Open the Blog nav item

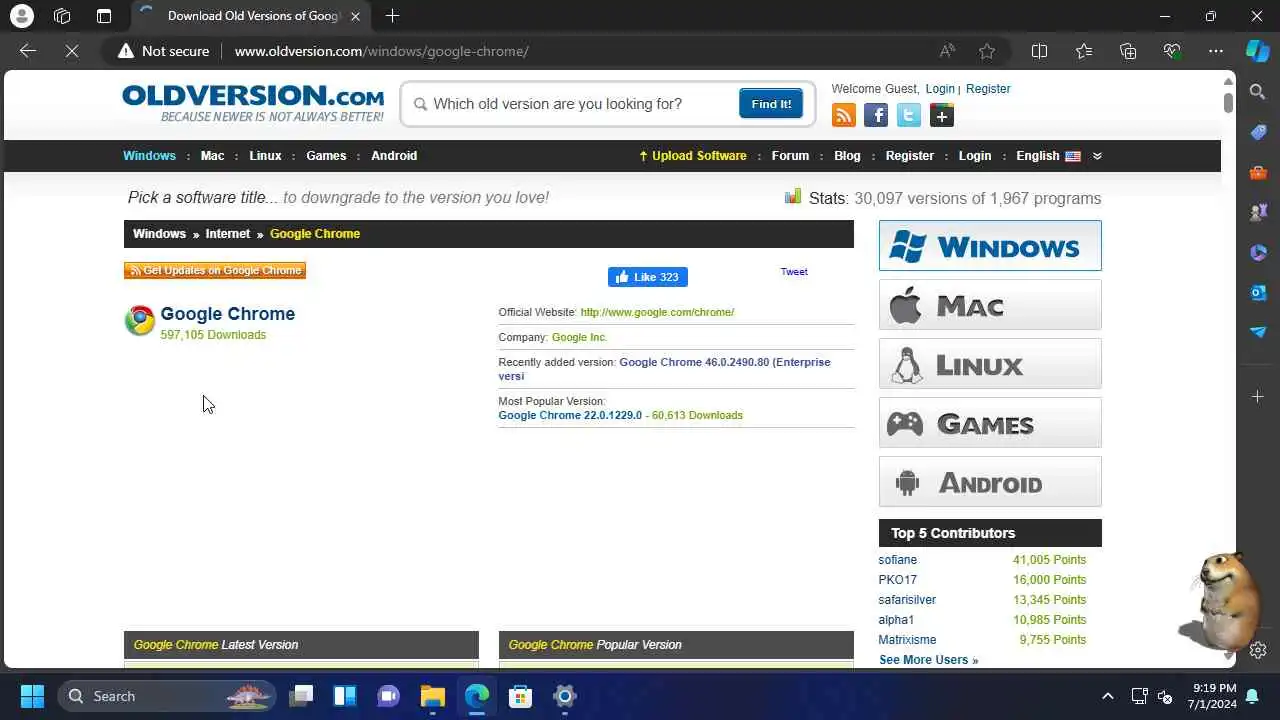(x=847, y=156)
